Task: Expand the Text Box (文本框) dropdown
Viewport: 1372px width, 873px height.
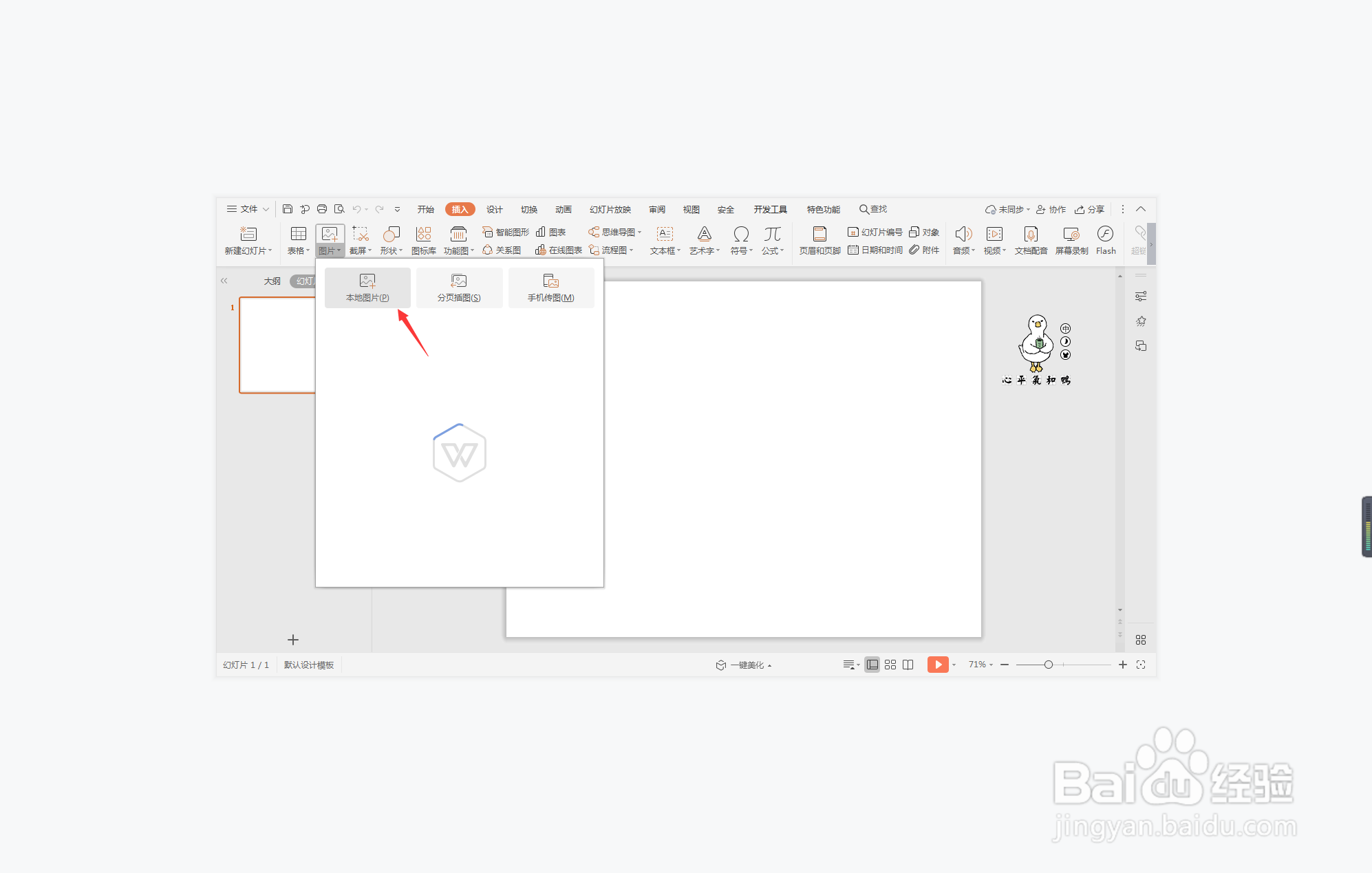Action: pos(665,250)
